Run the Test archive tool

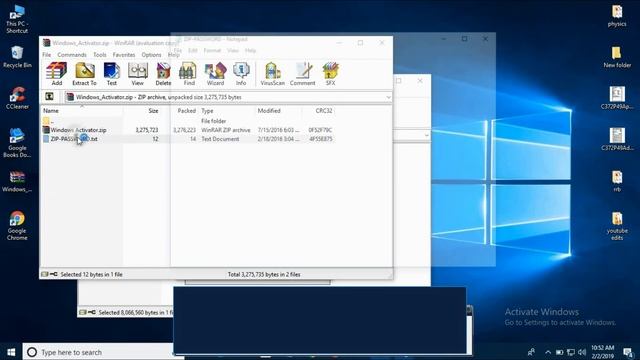[x=112, y=74]
